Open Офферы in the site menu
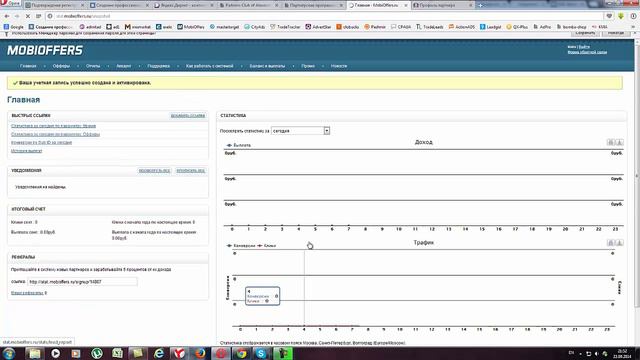640x360 pixels. (x=61, y=66)
